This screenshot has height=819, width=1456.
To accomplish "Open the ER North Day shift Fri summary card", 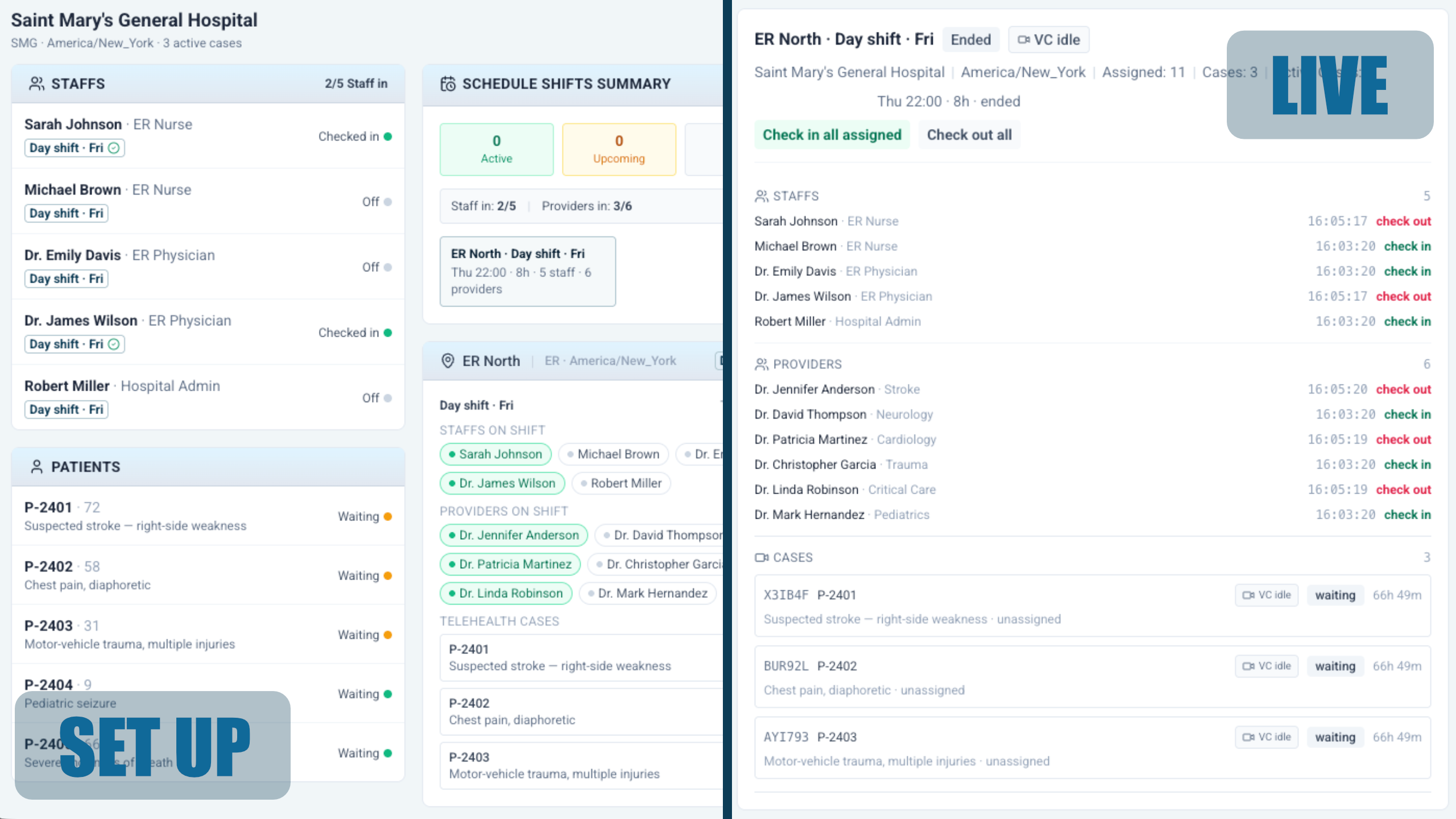I will [527, 271].
